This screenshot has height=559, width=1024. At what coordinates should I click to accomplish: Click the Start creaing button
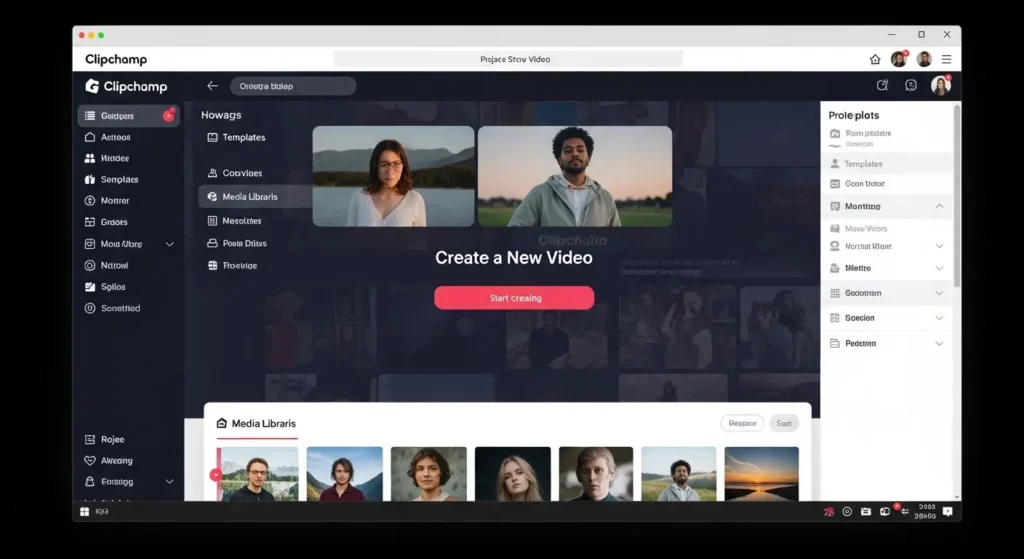pos(514,298)
